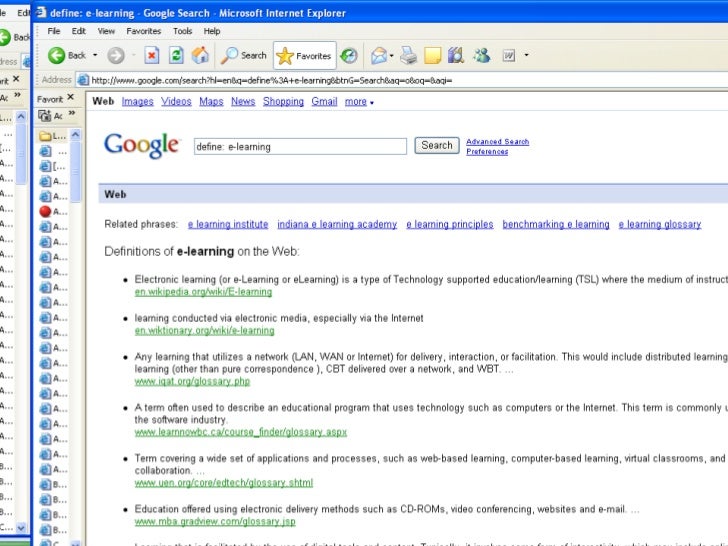Click the yellow note Discuss icon
The width and height of the screenshot is (728, 546).
pyautogui.click(x=432, y=56)
